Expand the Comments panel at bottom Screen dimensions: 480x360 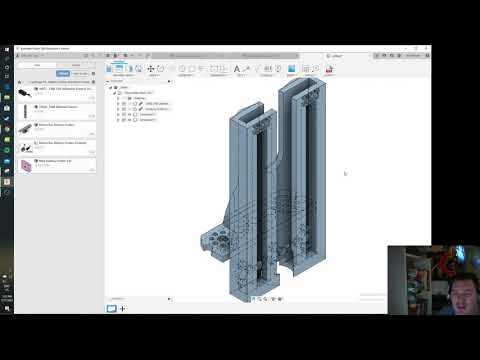click(169, 299)
